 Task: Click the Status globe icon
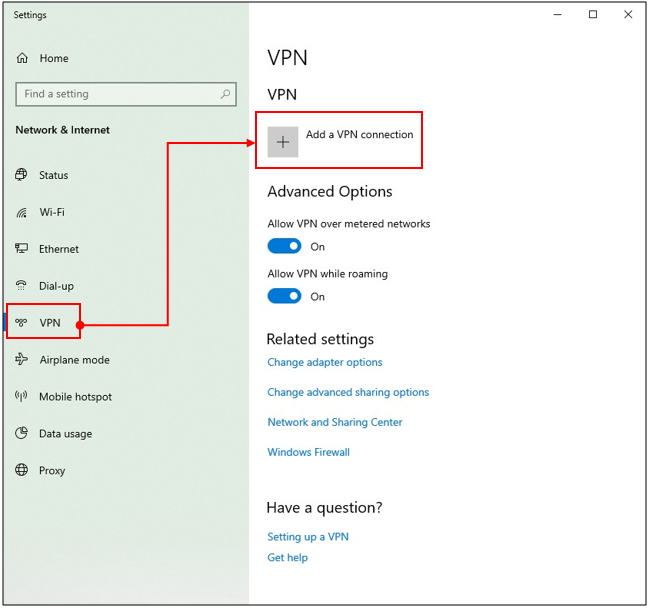21,175
